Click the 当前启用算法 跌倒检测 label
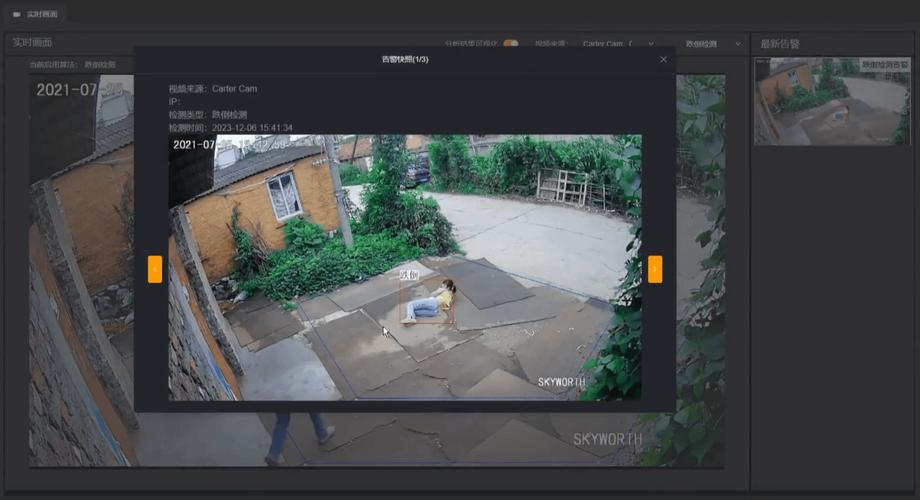This screenshot has height=500, width=920. tap(73, 65)
